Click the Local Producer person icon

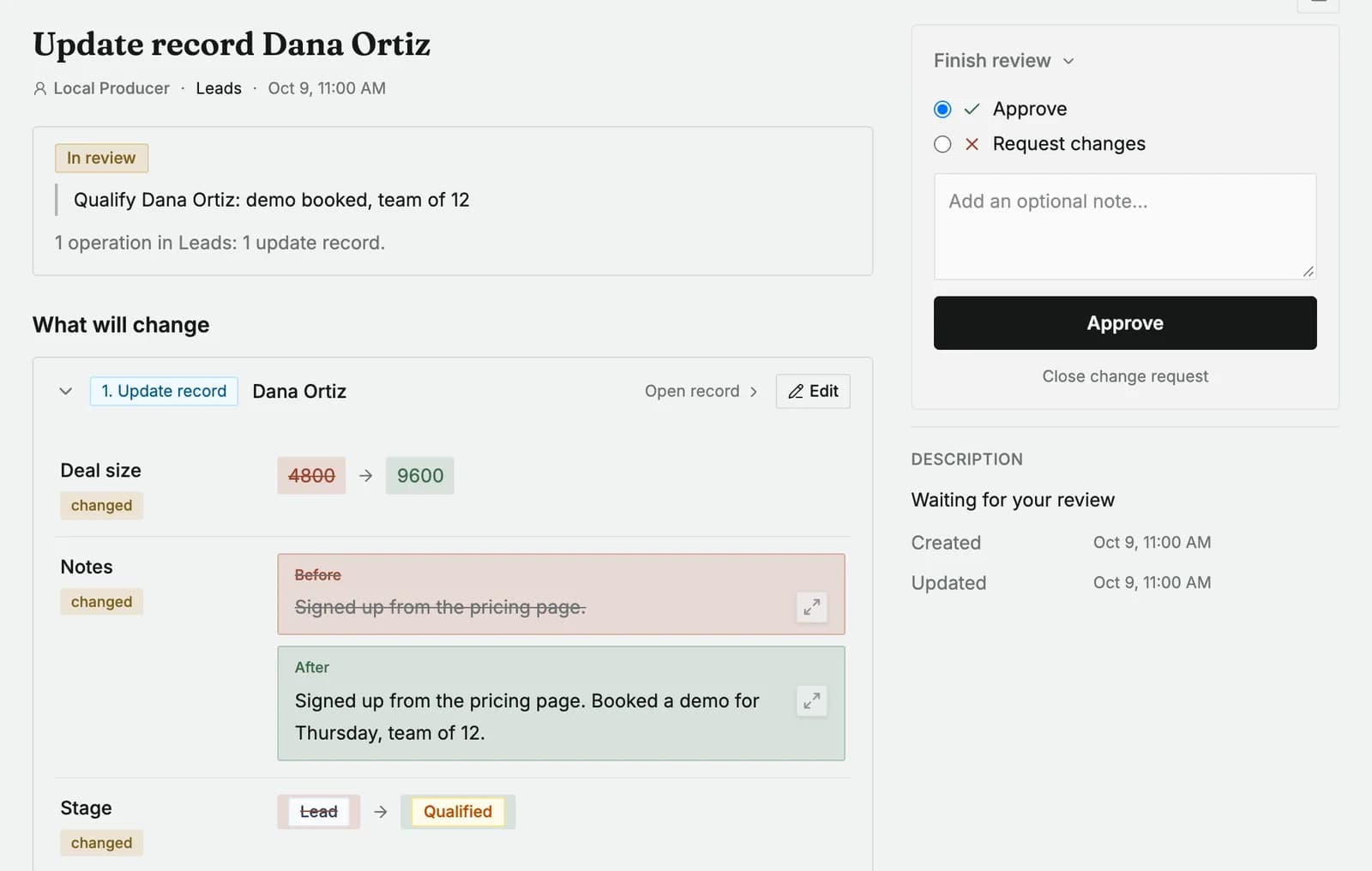click(x=40, y=88)
